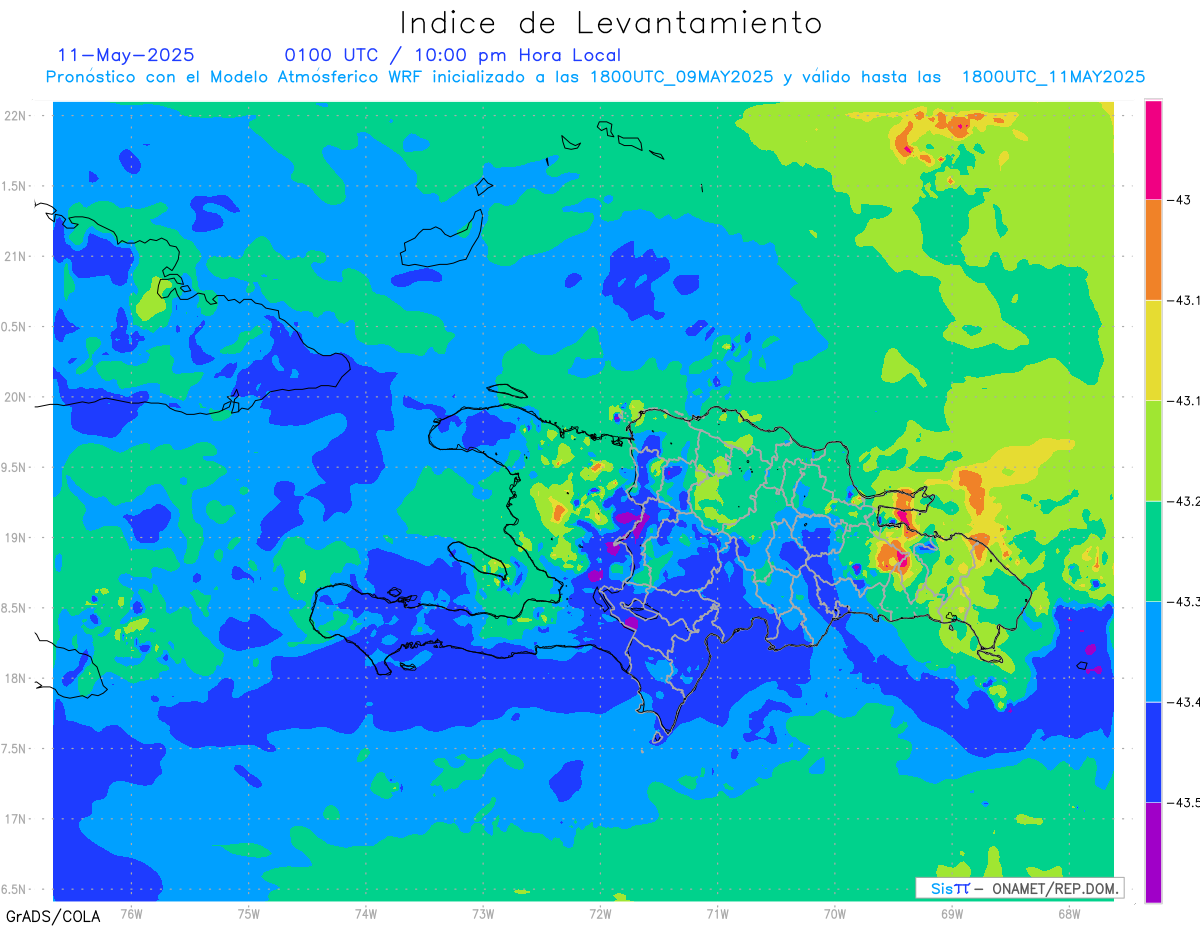
Task: Pick the dark blue legend color band
Action: tap(1153, 752)
